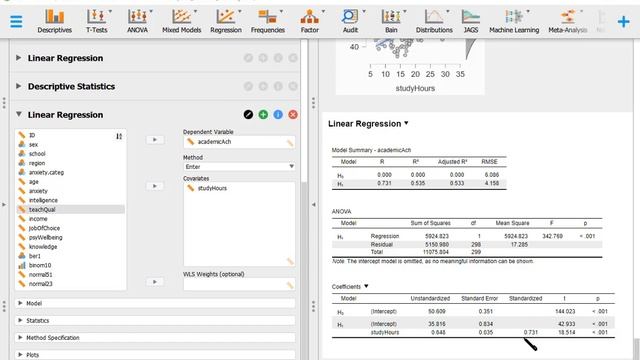640x360 pixels.
Task: Select the jobOfChoice variable
Action: coord(71,228)
